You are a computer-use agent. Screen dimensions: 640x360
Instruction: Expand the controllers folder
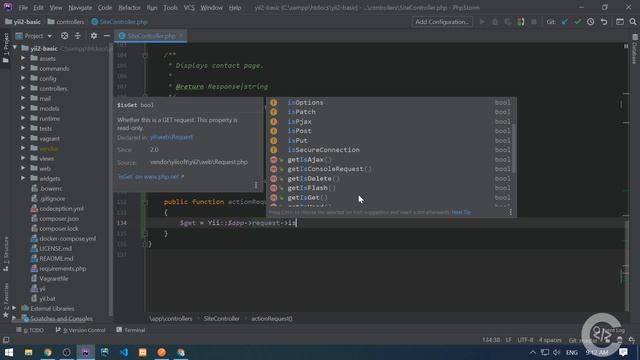(x=23, y=88)
